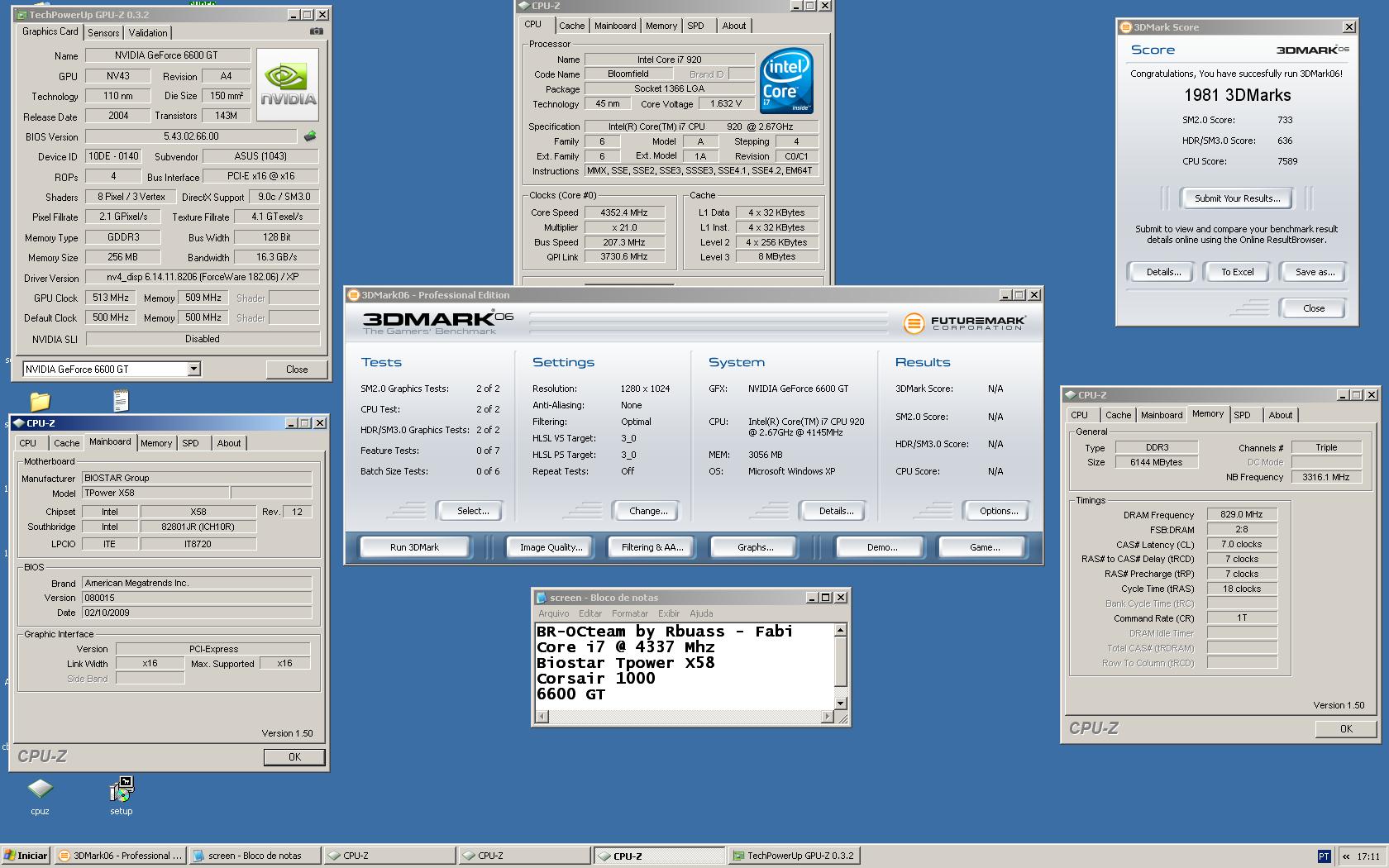Close the 3DMark Score dialog
Viewport: 1389px width, 868px height.
coord(1314,308)
